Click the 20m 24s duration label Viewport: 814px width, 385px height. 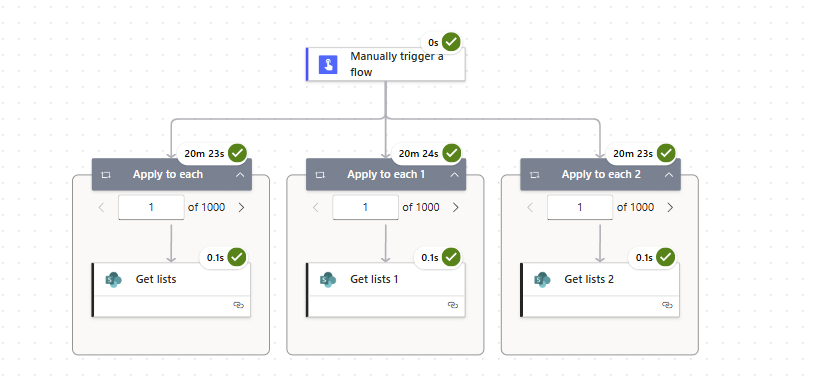click(x=418, y=154)
